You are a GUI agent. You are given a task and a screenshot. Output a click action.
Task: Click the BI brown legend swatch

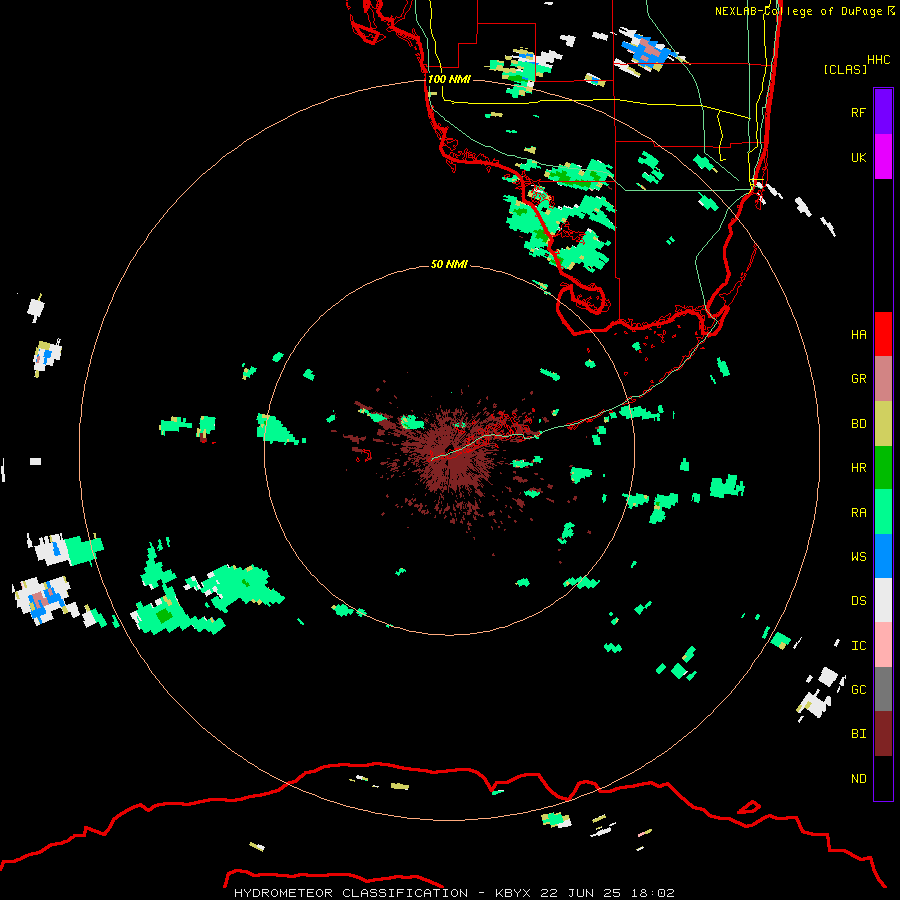pos(883,734)
